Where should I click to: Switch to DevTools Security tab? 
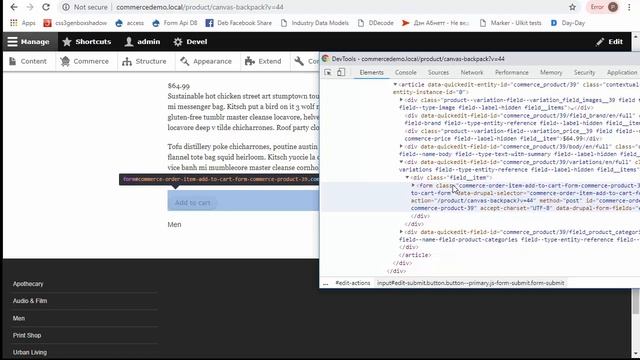click(x=584, y=72)
